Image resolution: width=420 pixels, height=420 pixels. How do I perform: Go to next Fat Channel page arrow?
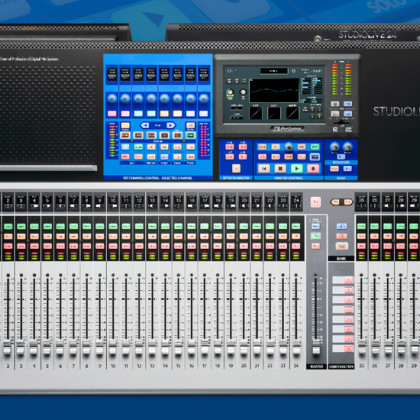click(x=170, y=125)
